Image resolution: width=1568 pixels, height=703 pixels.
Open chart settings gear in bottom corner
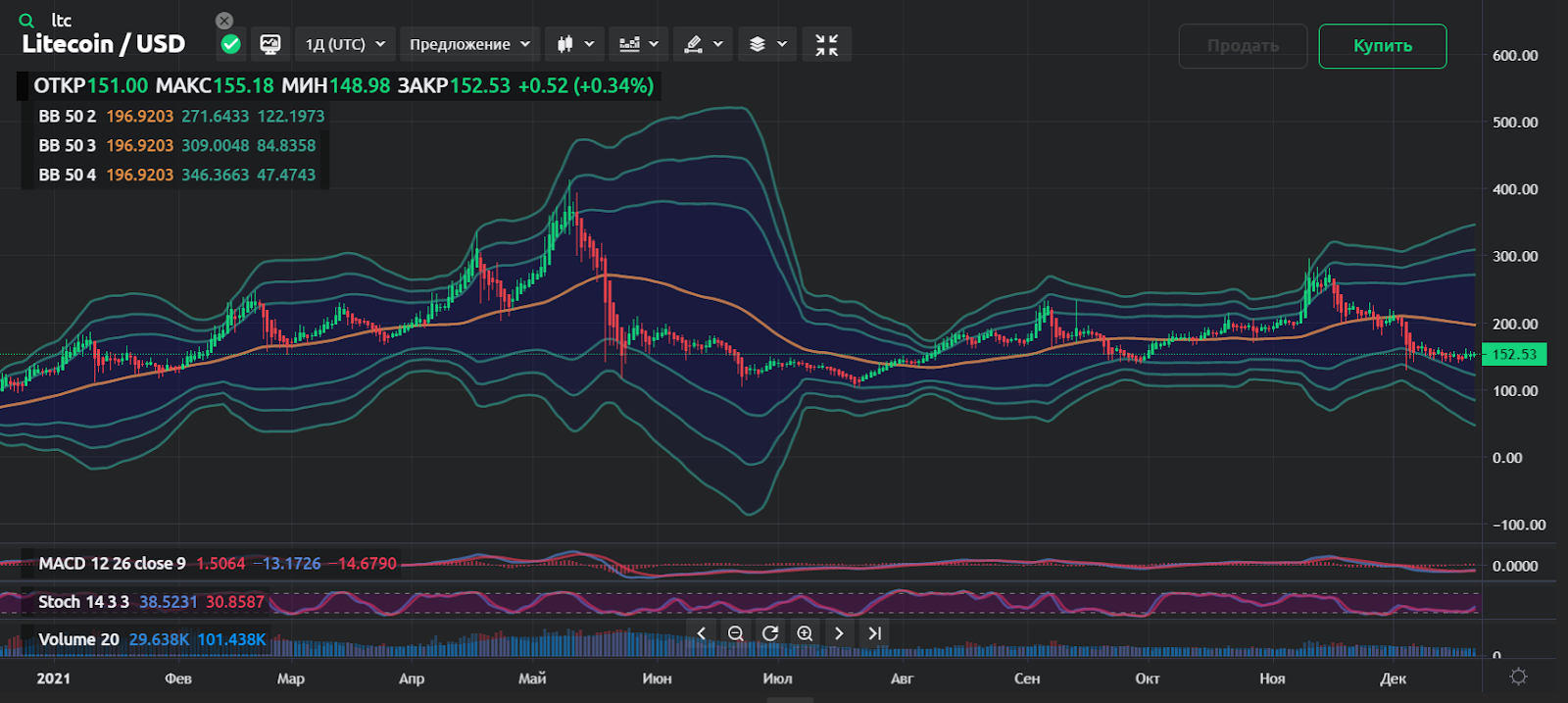tap(1518, 677)
